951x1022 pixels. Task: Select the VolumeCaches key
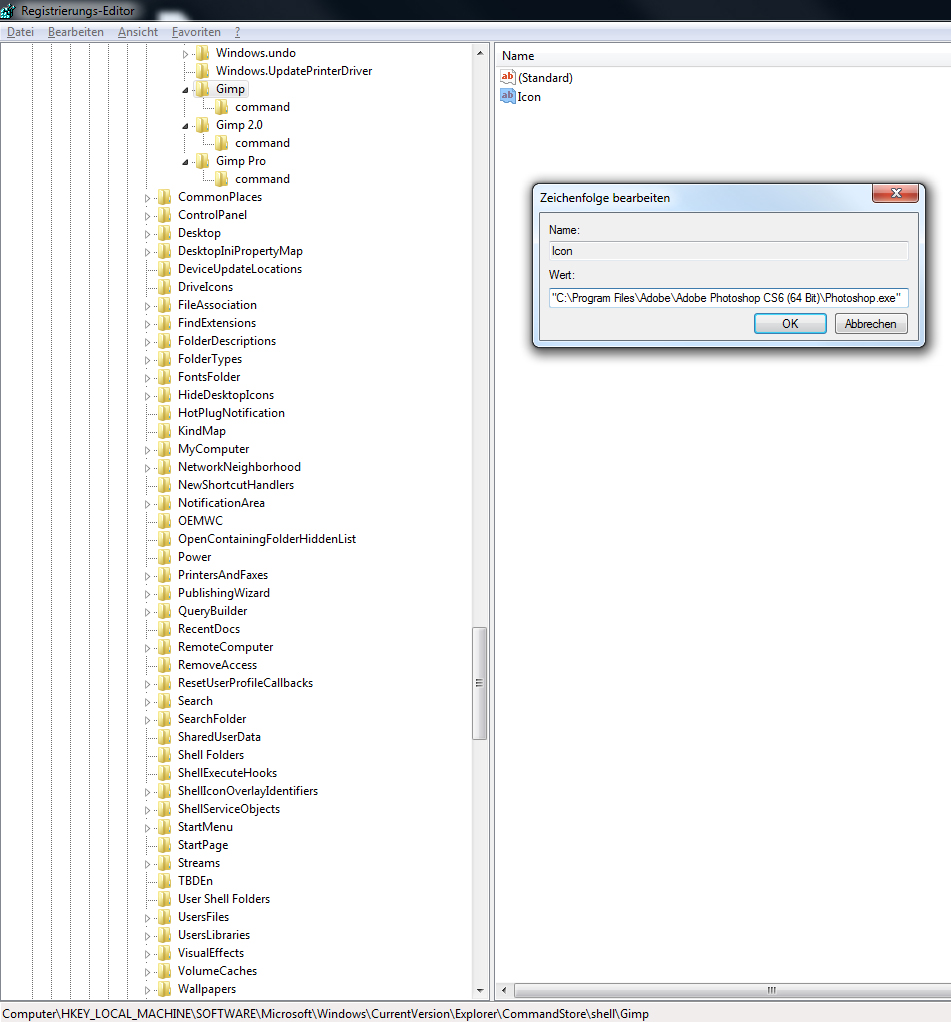[x=217, y=971]
